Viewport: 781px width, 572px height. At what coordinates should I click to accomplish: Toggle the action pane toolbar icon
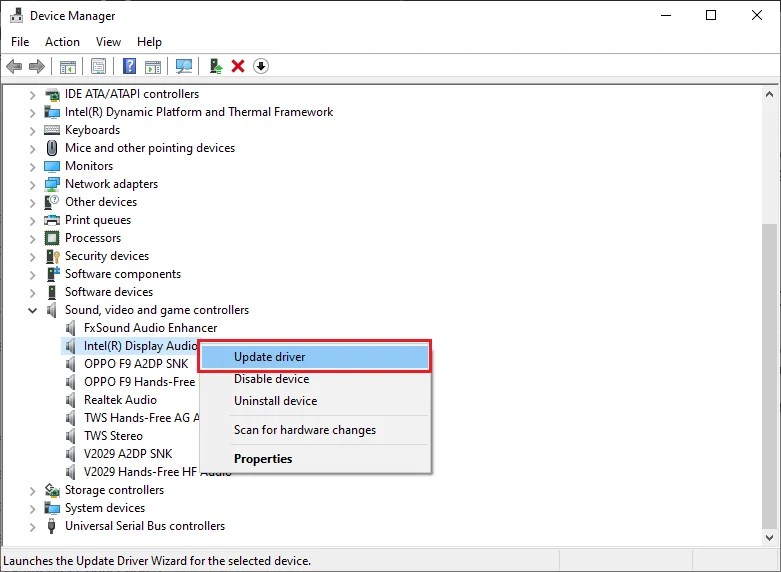(153, 66)
